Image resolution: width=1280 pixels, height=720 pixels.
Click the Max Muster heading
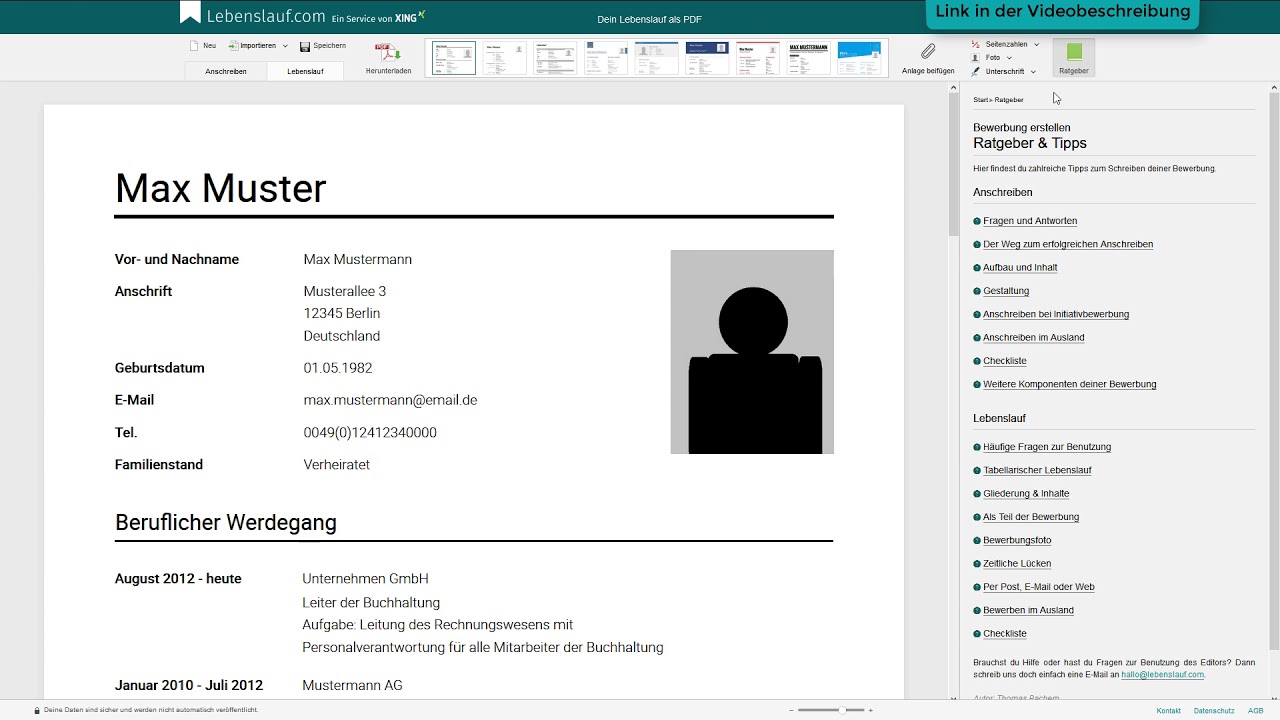pos(221,188)
